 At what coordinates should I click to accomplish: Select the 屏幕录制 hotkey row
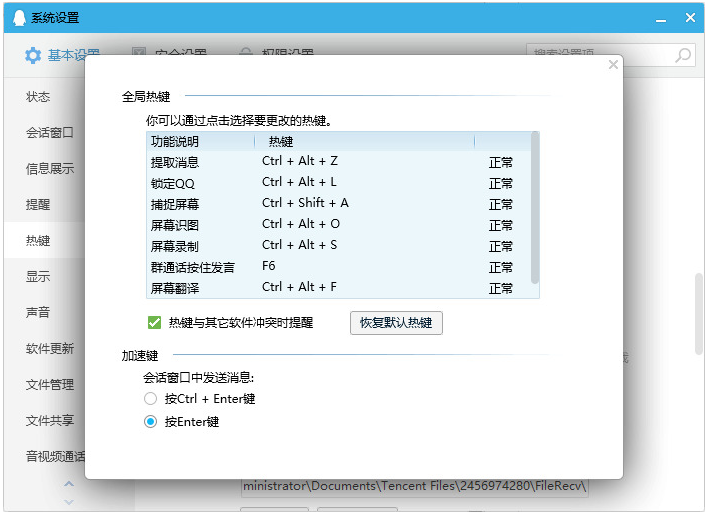coord(339,246)
